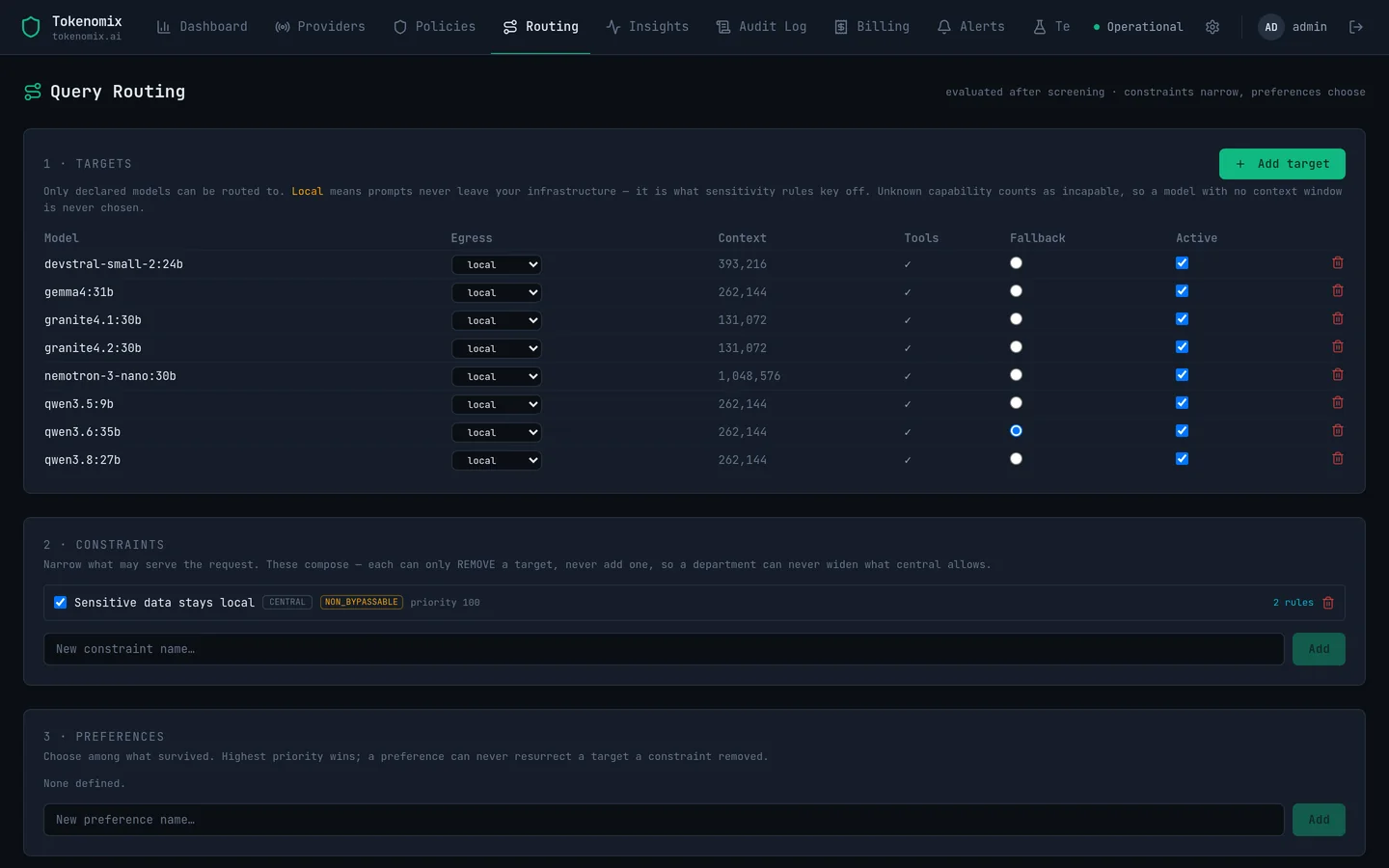Delete the gemma4:31b target

coord(1338,290)
